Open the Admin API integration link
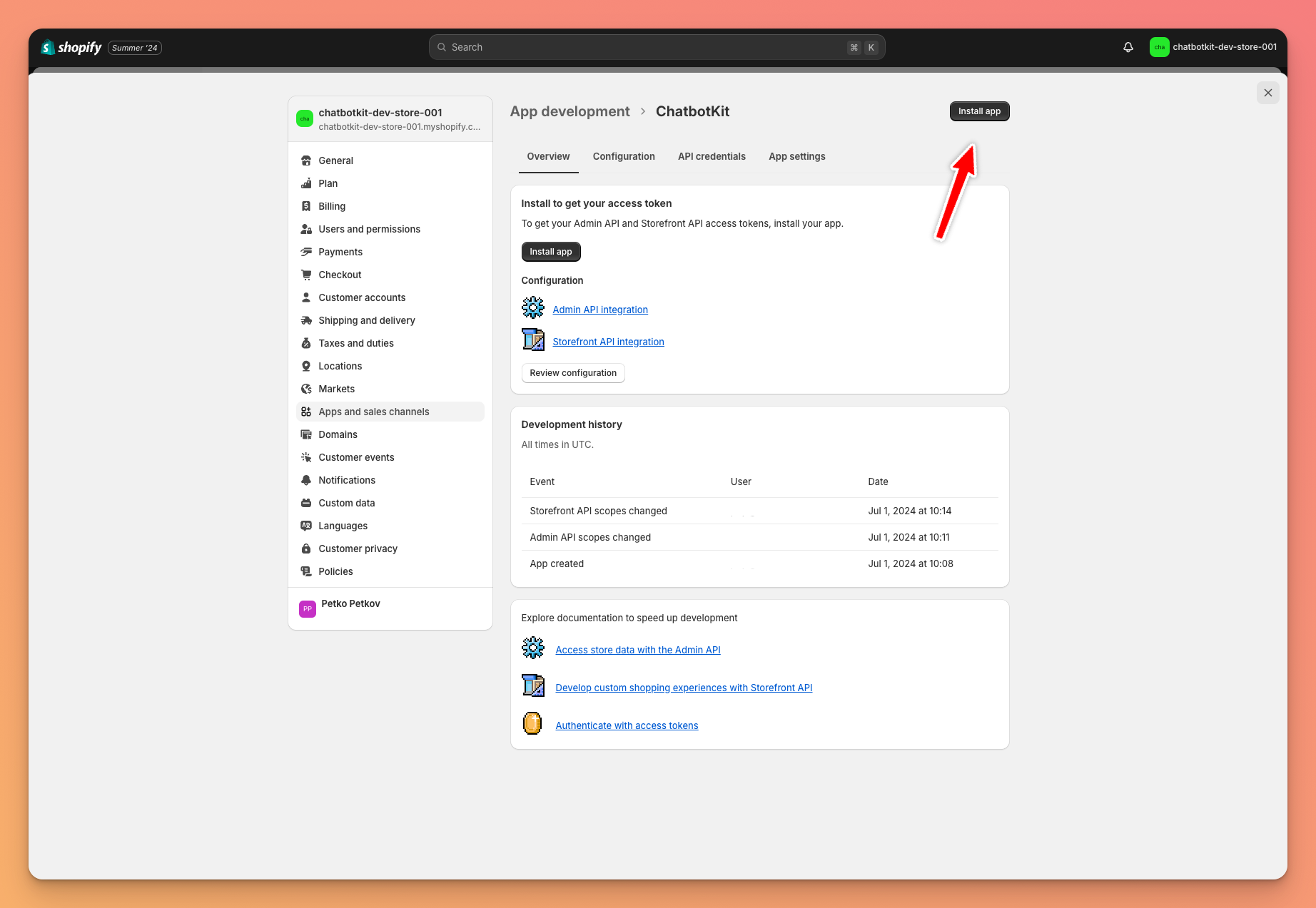1316x908 pixels. pyautogui.click(x=600, y=310)
